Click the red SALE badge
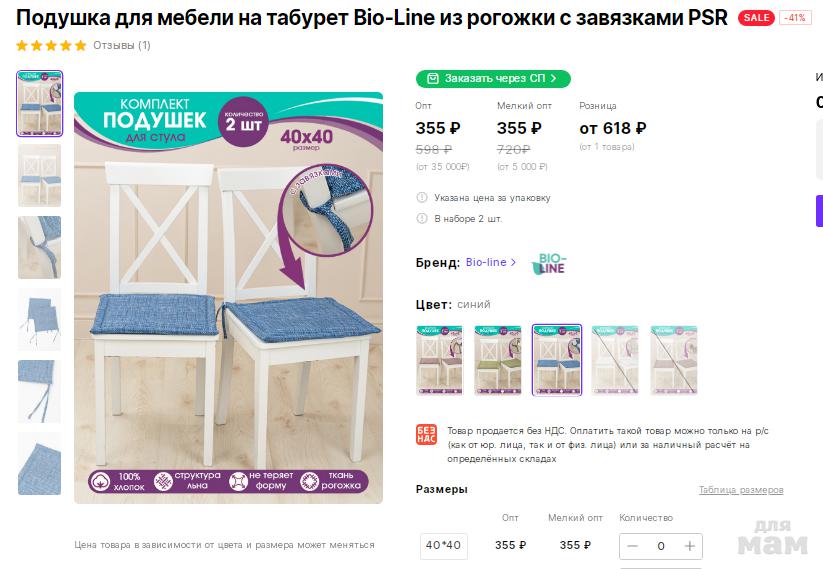The width and height of the screenshot is (823, 569). (756, 18)
